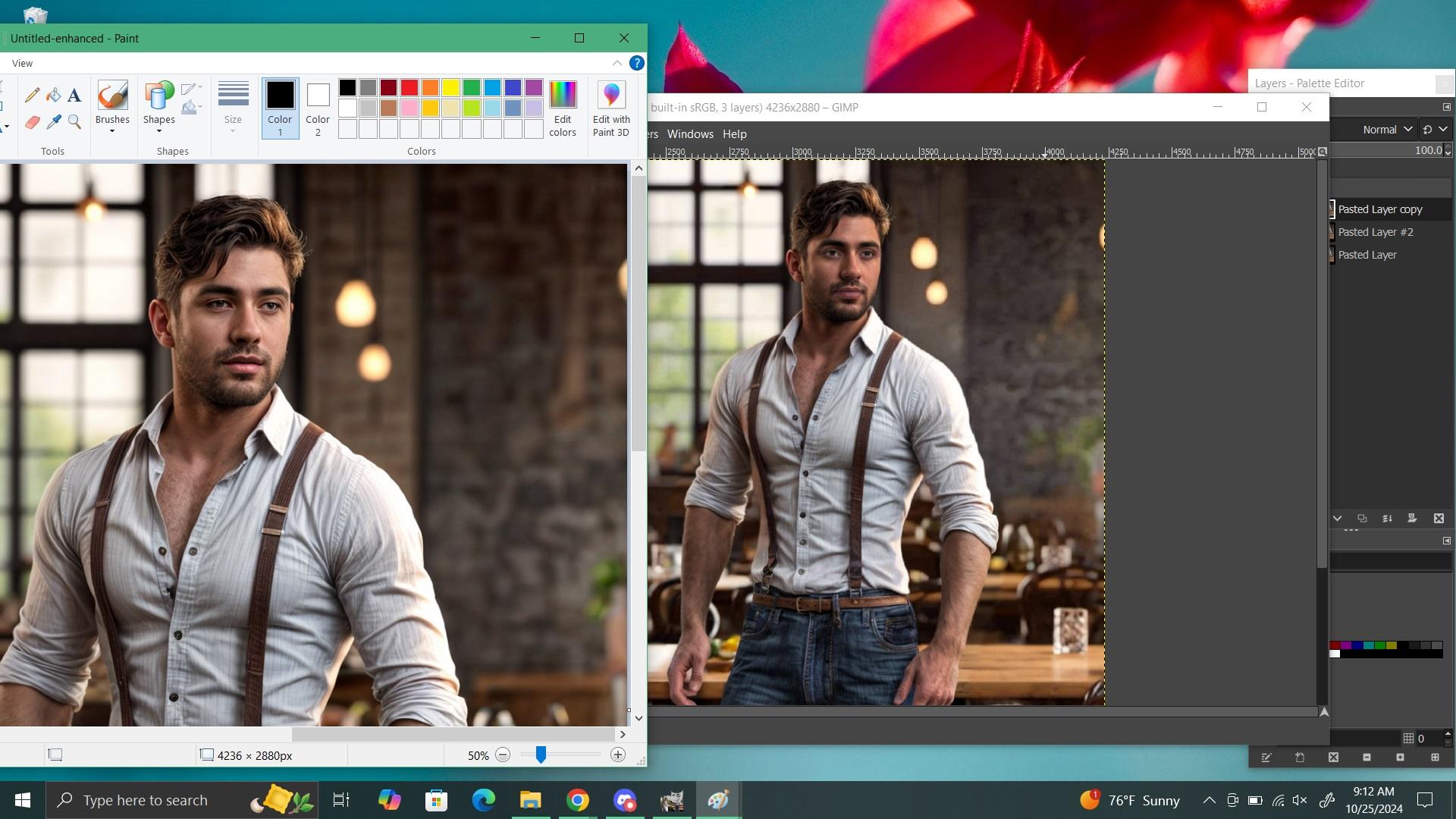This screenshot has width=1456, height=819.
Task: Open the Normal layer mode dropdown
Action: (1386, 130)
